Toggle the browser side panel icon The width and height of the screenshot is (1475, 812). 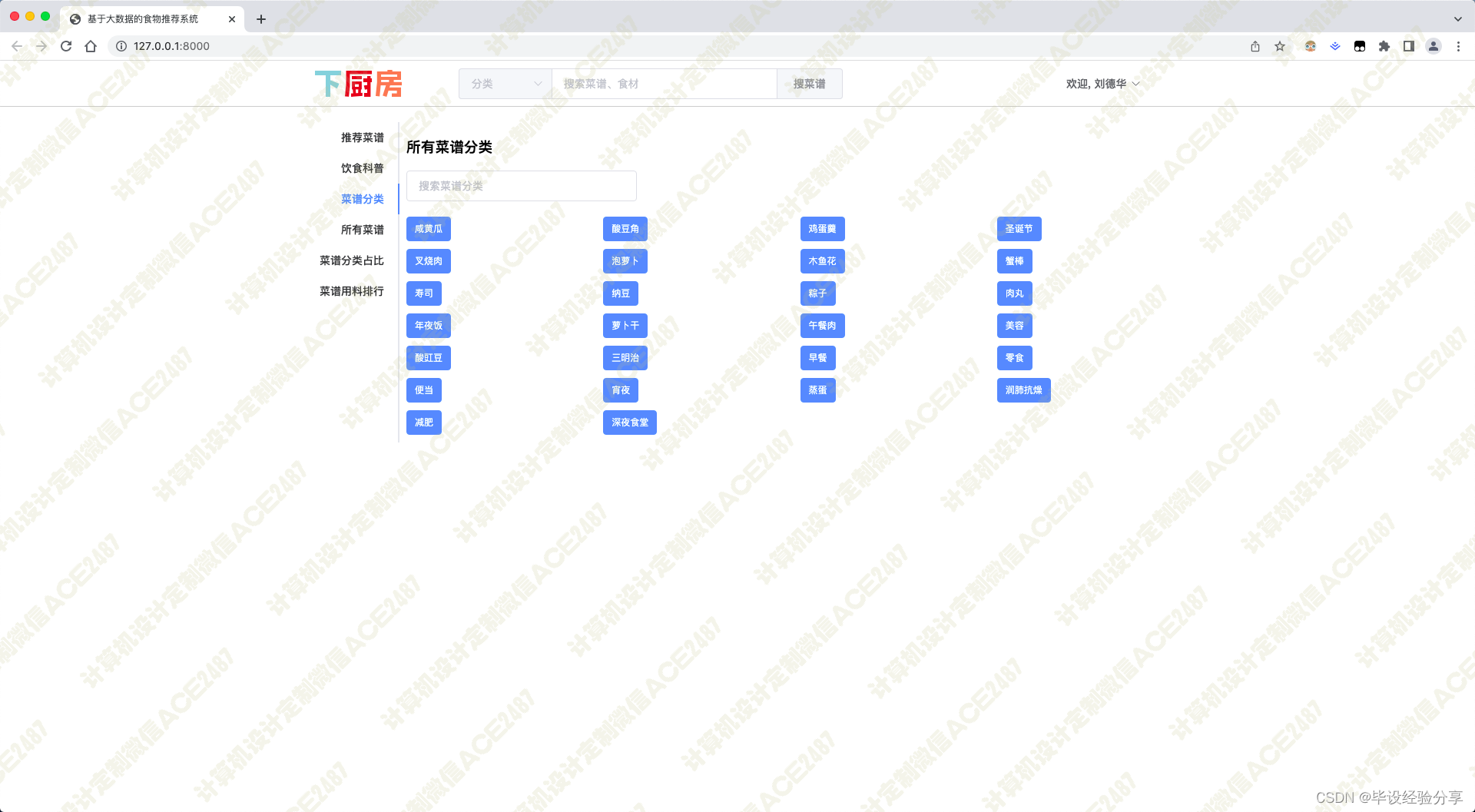pos(1409,46)
